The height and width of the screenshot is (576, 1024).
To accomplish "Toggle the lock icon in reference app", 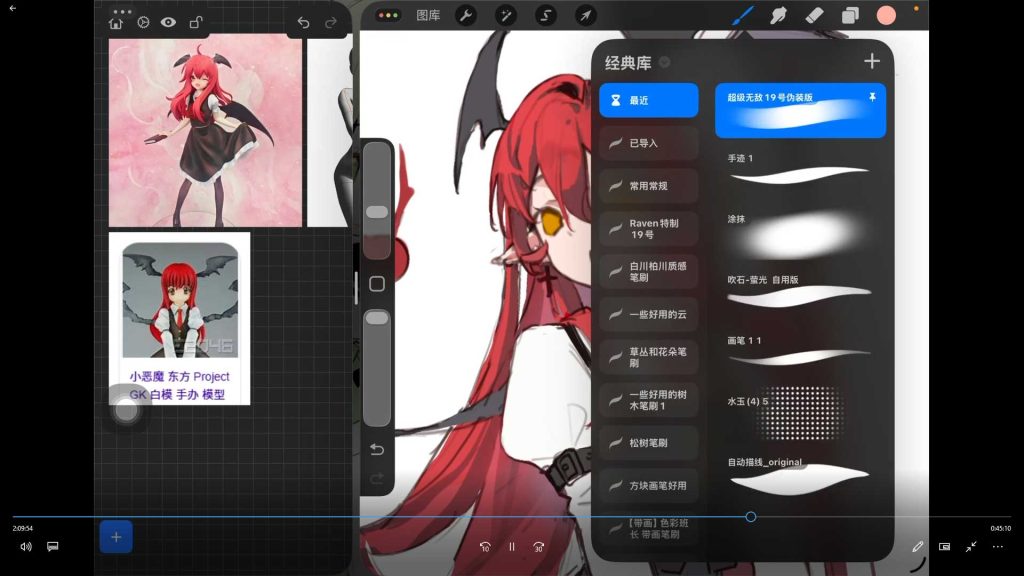I will 195,22.
